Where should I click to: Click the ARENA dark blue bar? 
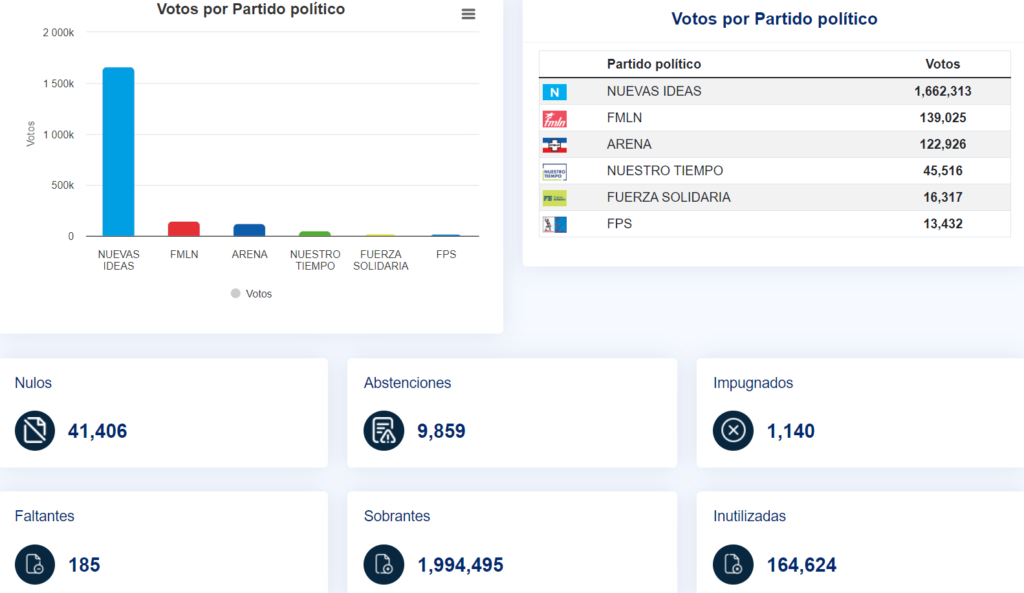pos(249,230)
